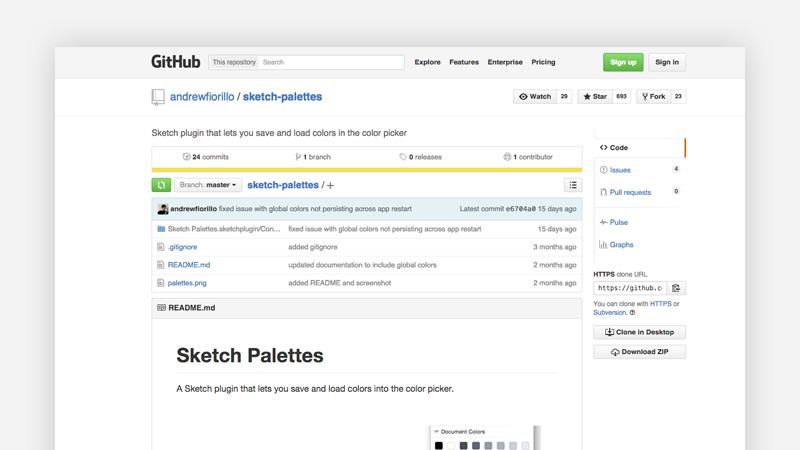Viewport: 800px width, 450px height.
Task: Click the people icon beside 1 contributor
Action: pos(507,157)
